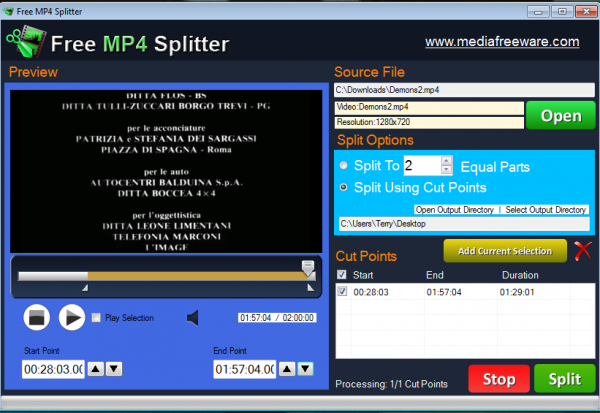Decrease End Point with down arrow

point(305,369)
